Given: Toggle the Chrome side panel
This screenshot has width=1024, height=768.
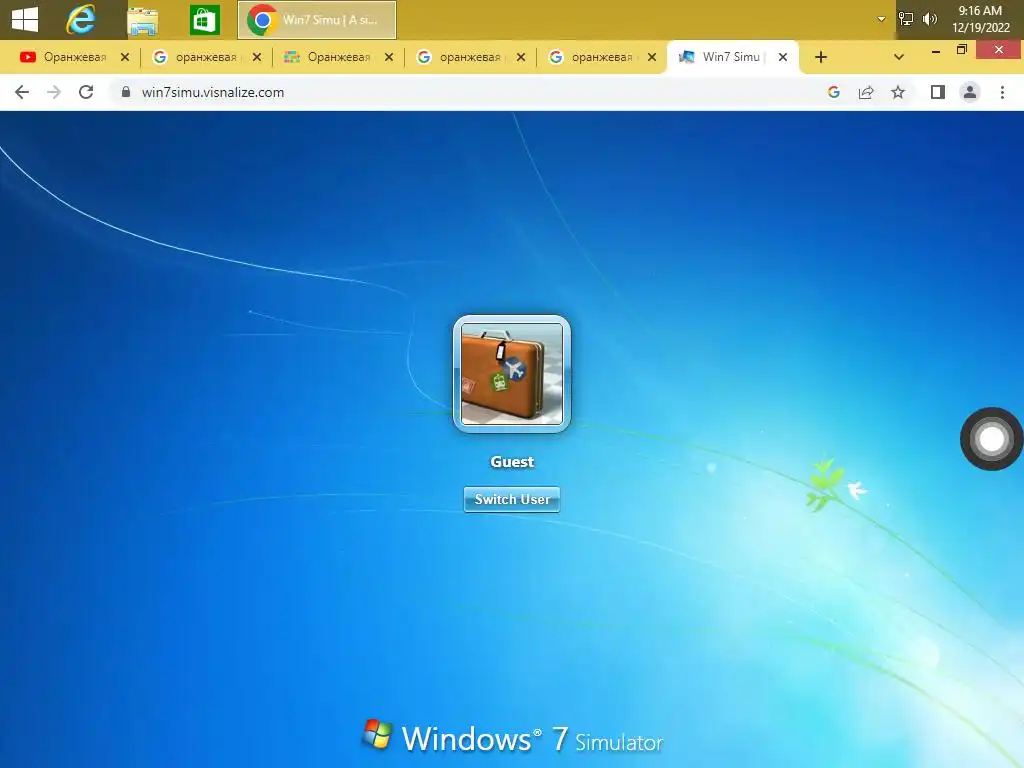Looking at the screenshot, I should click(938, 92).
